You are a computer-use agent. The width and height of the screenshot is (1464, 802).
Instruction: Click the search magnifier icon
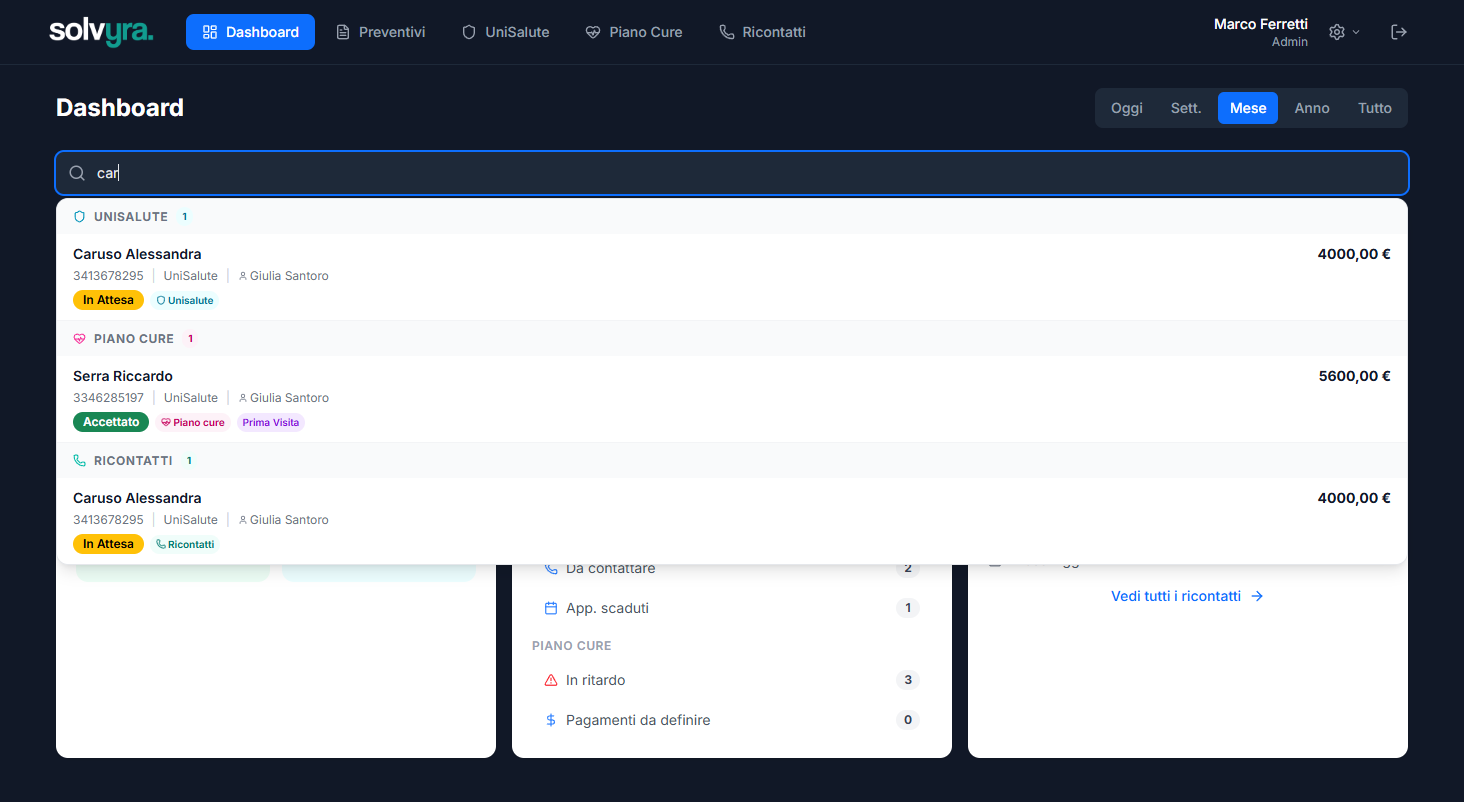point(77,173)
